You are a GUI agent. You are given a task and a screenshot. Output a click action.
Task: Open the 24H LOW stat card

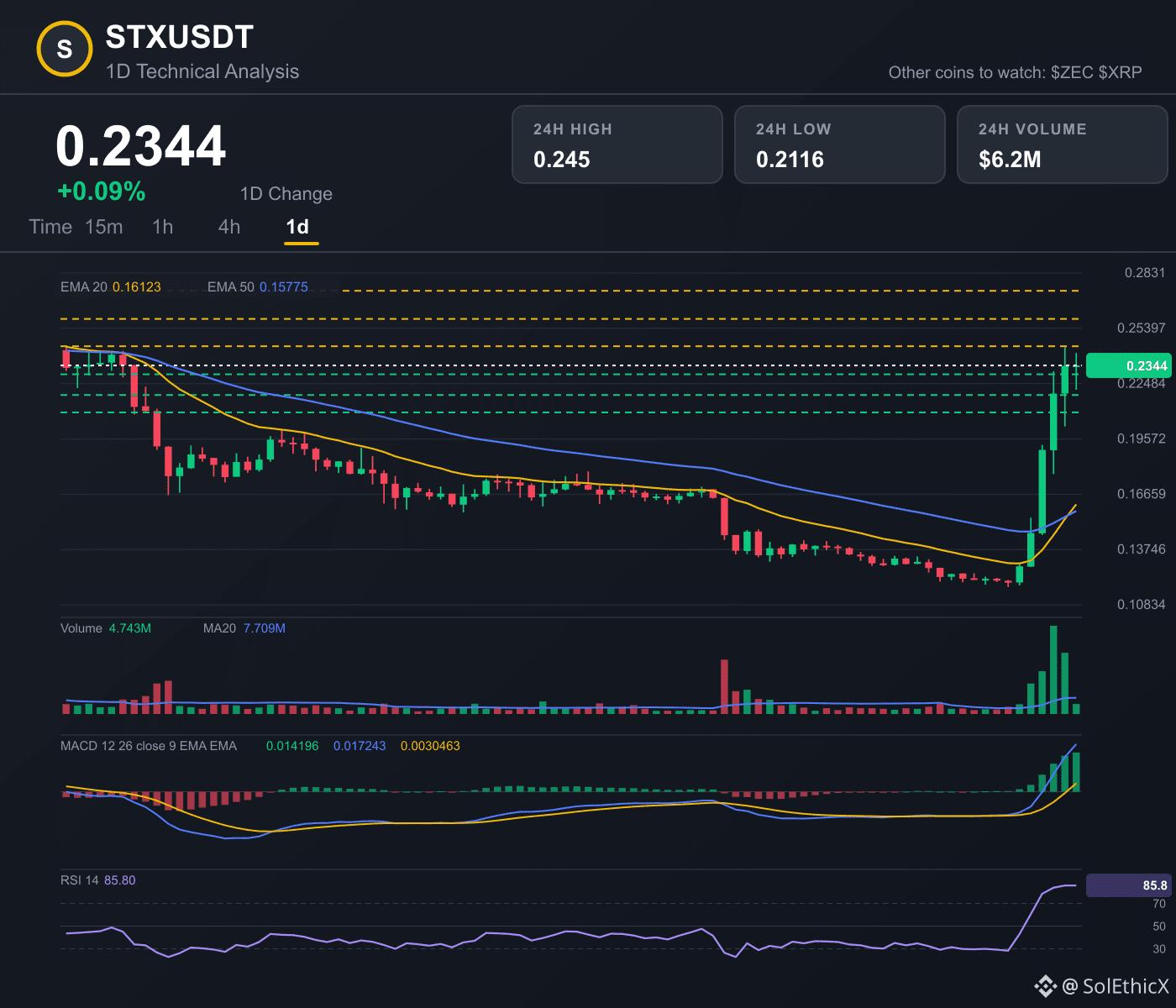[840, 144]
